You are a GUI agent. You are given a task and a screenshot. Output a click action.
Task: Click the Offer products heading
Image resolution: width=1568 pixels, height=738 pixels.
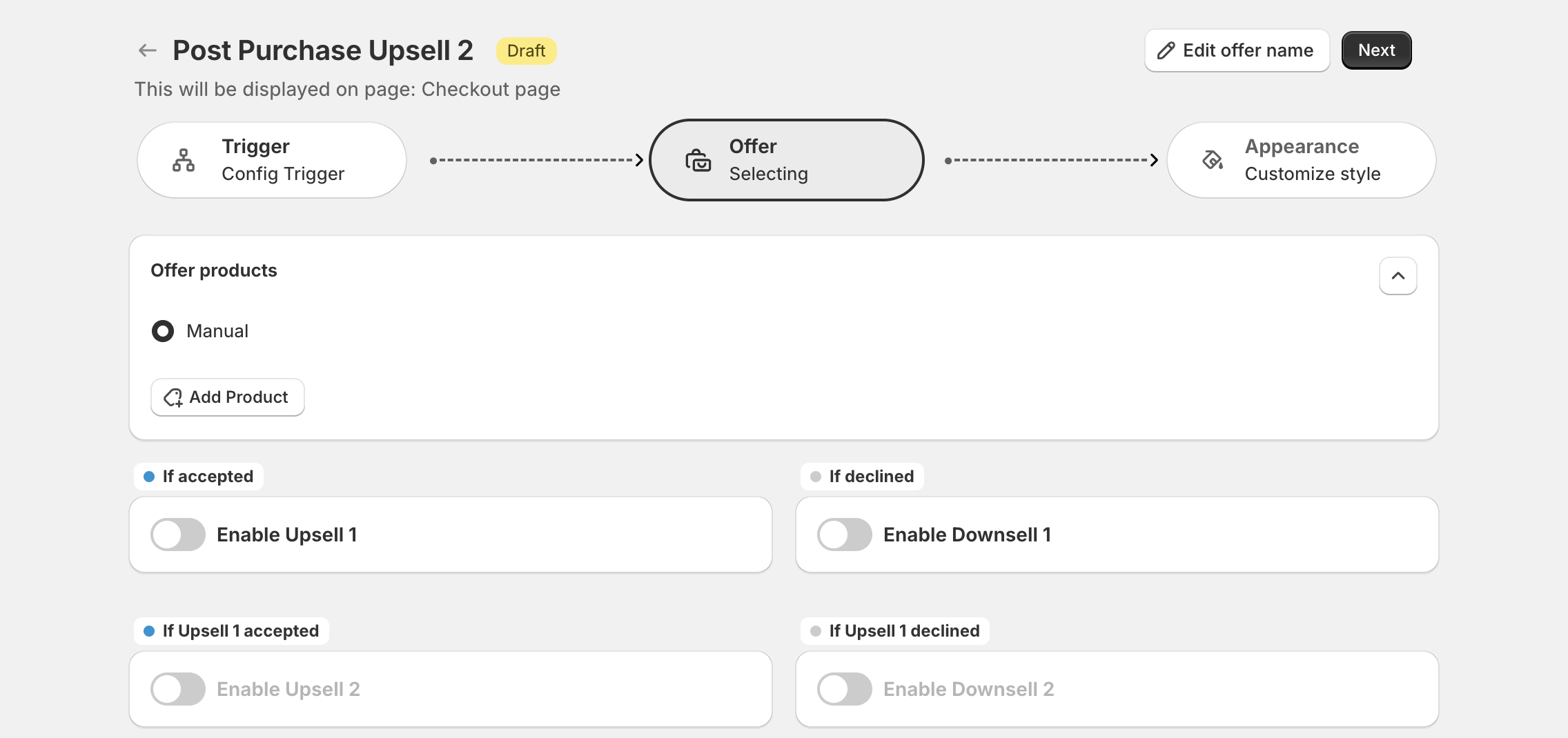click(214, 270)
